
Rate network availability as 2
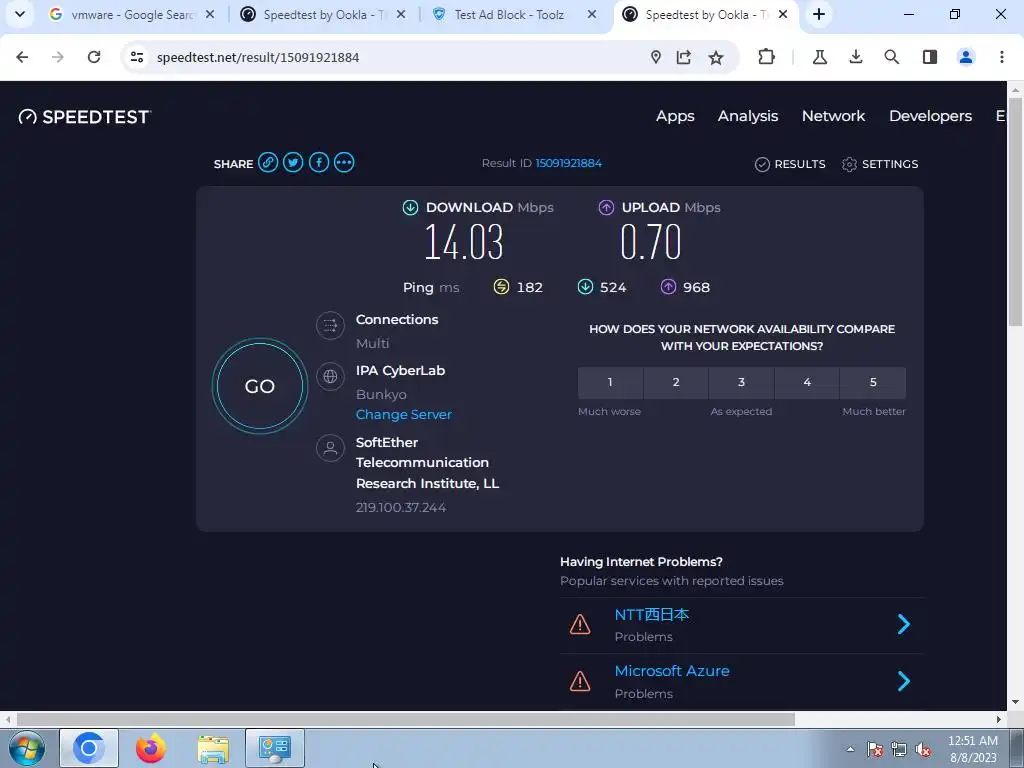tap(676, 383)
